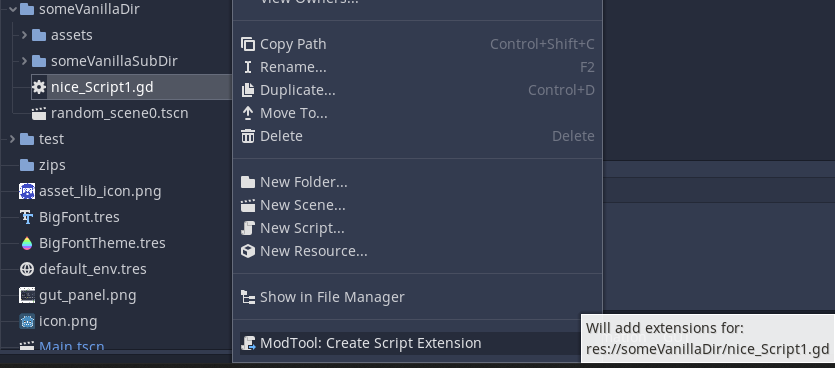
Task: Click the Rename cursor icon
Action: 248,67
